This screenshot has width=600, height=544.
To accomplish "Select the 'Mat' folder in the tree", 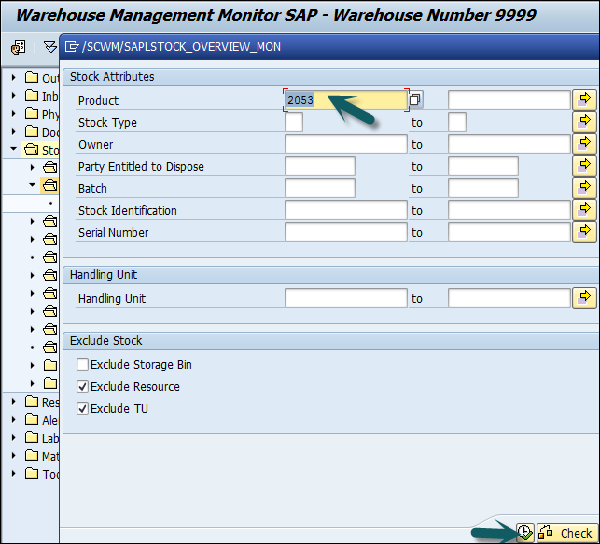I will [x=42, y=456].
